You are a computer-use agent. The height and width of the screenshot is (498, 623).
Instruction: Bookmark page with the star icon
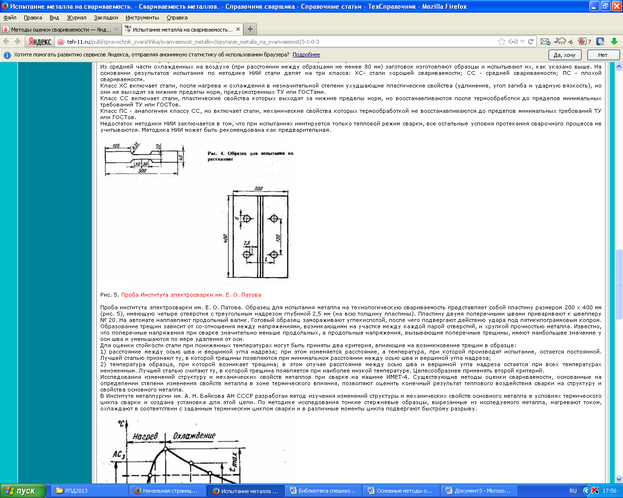click(x=501, y=41)
